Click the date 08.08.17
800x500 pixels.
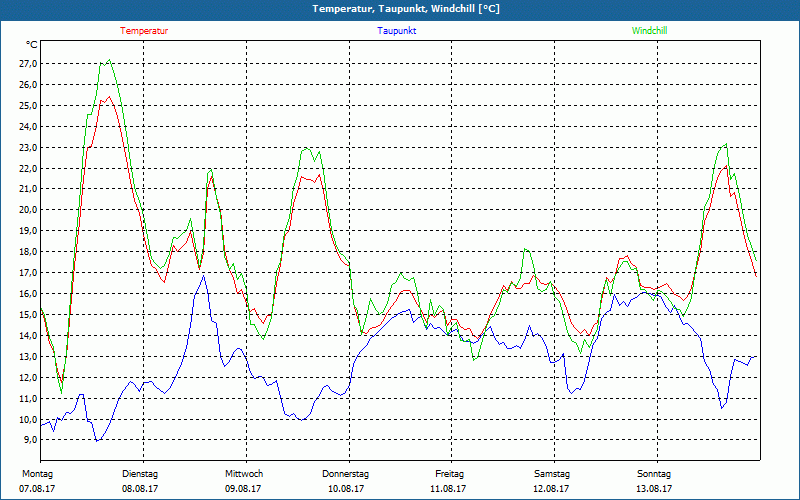[x=140, y=489]
